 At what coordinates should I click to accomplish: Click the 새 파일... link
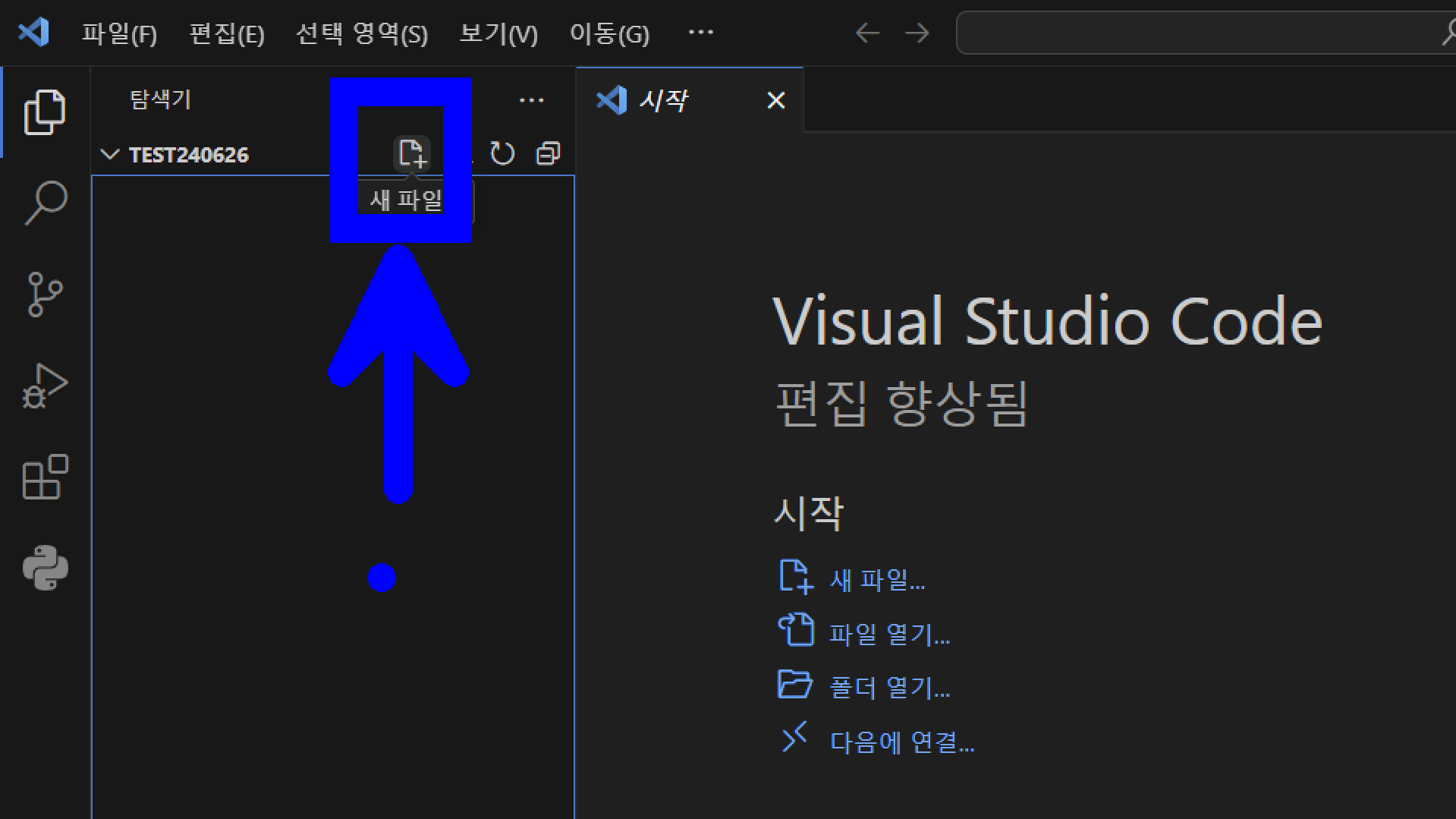coord(852,580)
